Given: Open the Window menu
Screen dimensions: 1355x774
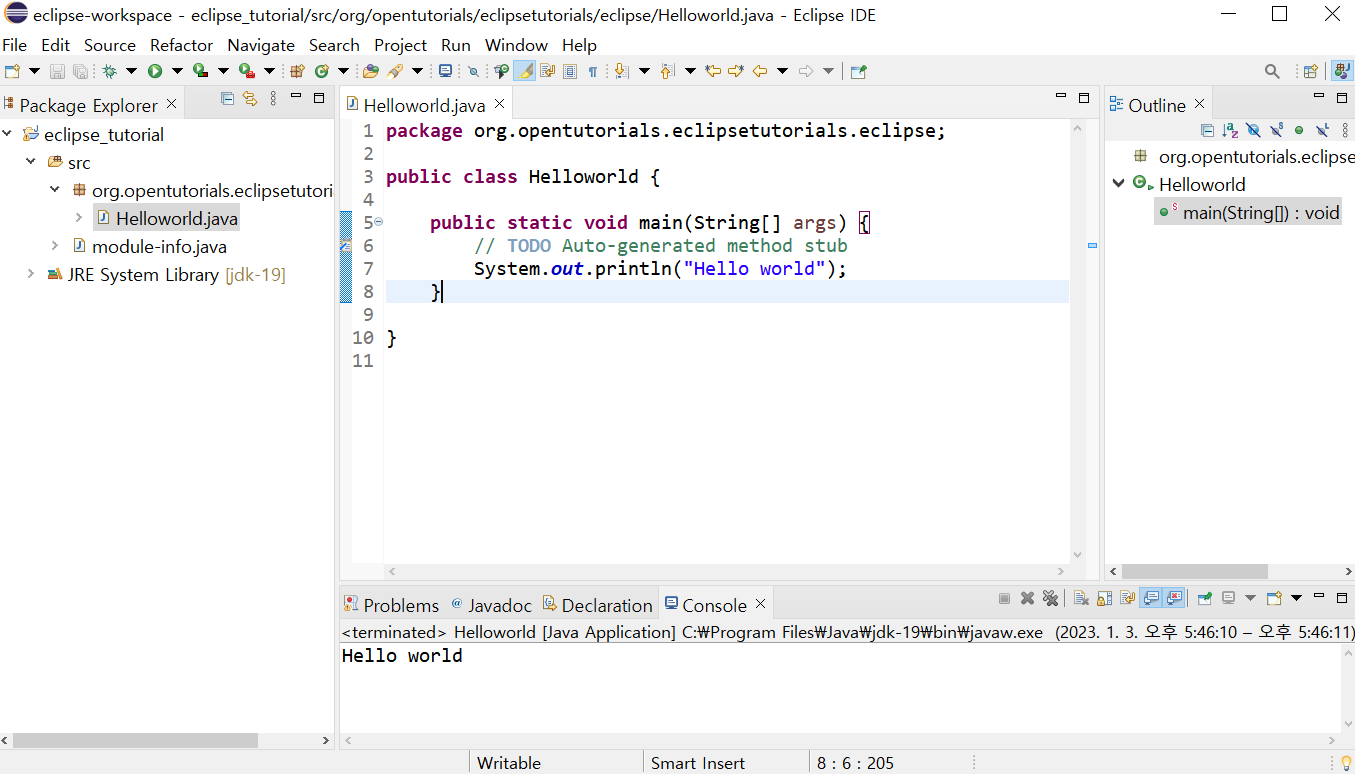Looking at the screenshot, I should coord(516,45).
